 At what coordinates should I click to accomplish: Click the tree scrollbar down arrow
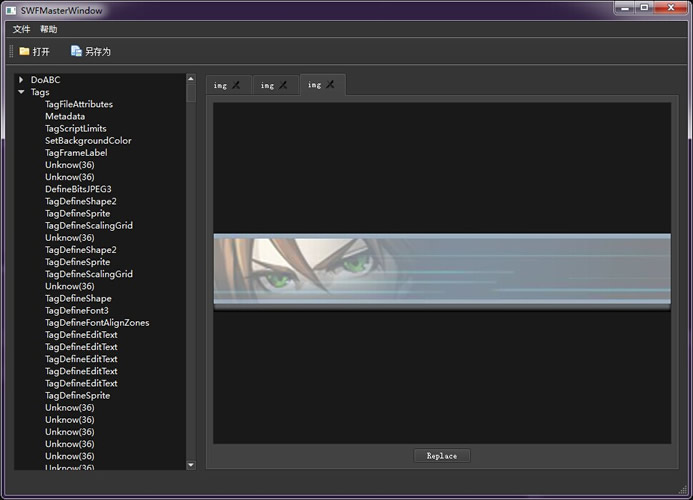[191, 464]
